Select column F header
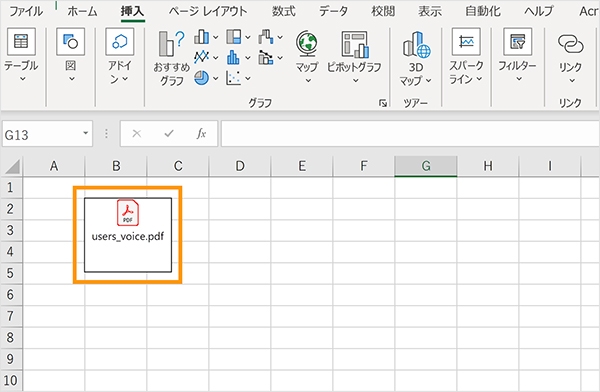Screen dimensions: 600x392 [364, 167]
